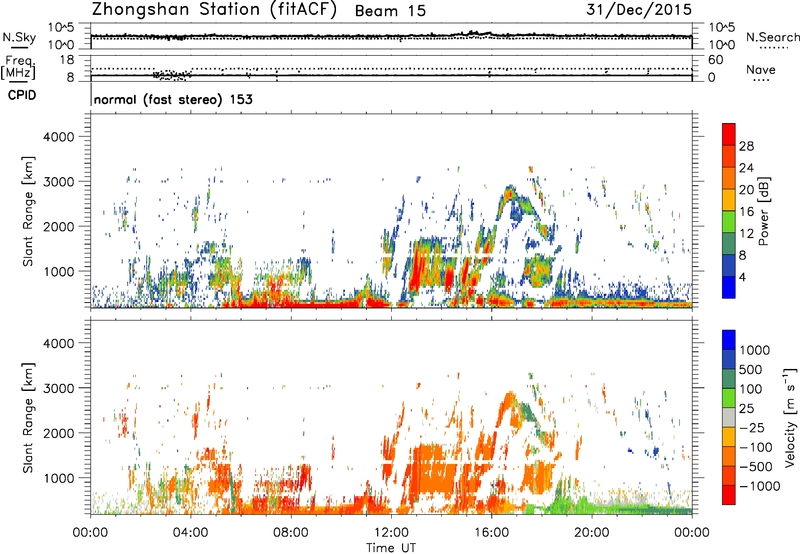Select the red top segment of power colorbar
The height and width of the screenshot is (554, 800).
pyautogui.click(x=729, y=134)
